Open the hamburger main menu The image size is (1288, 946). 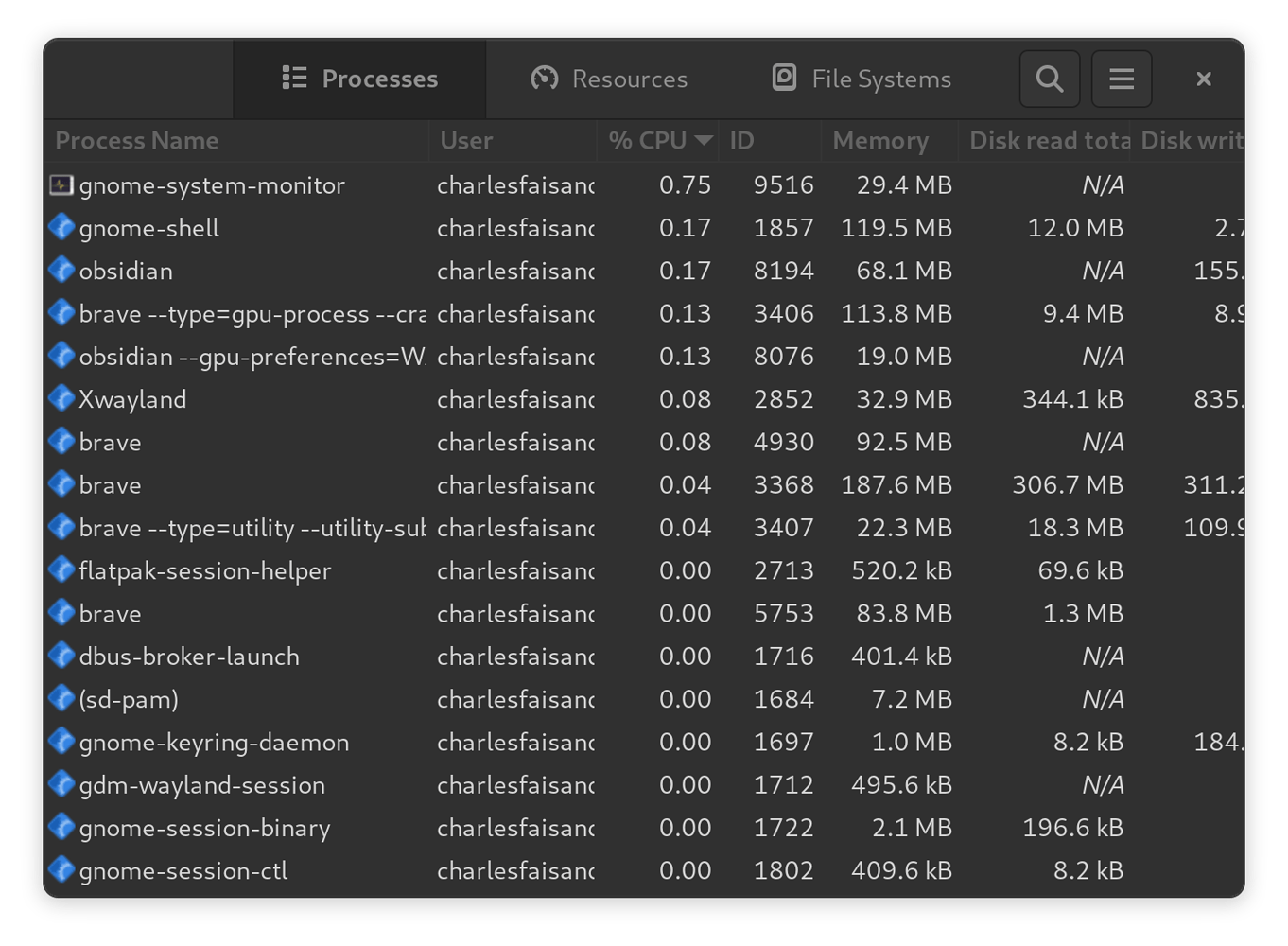[1122, 79]
